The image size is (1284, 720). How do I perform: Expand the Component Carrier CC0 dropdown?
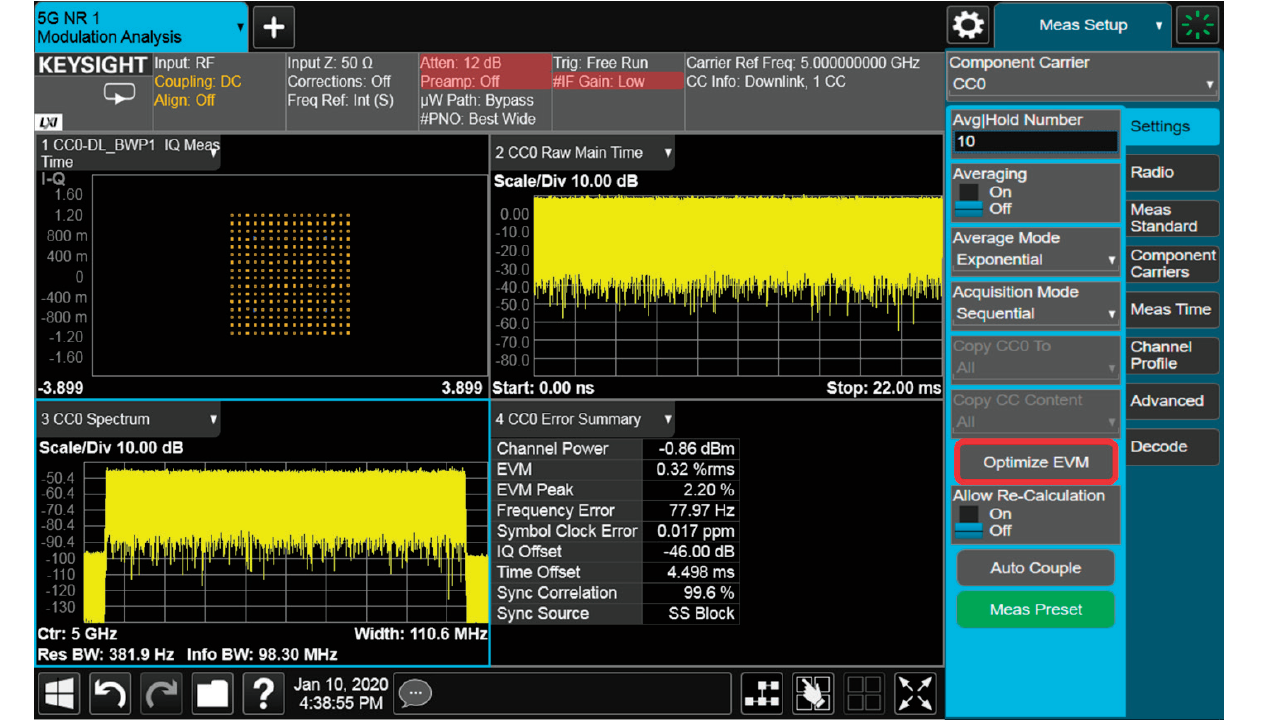(1082, 84)
